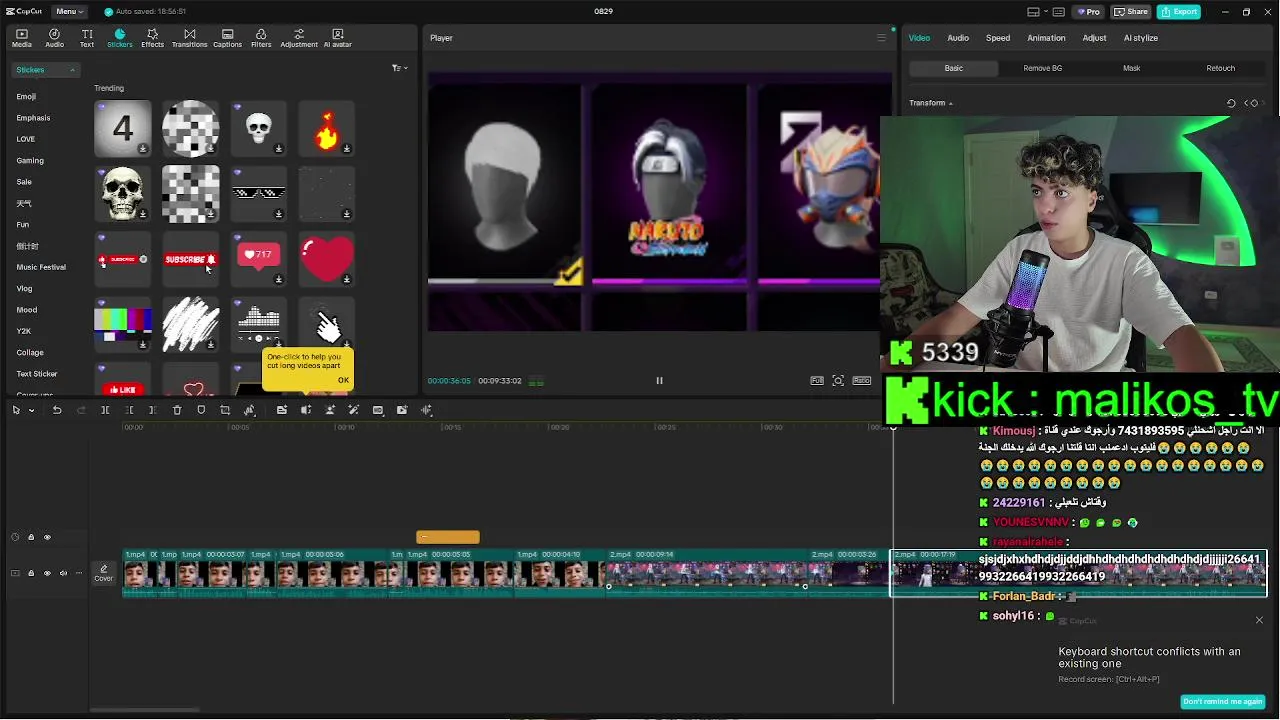Select the Remove BG sub-tab
The width and height of the screenshot is (1280, 720).
(1042, 68)
